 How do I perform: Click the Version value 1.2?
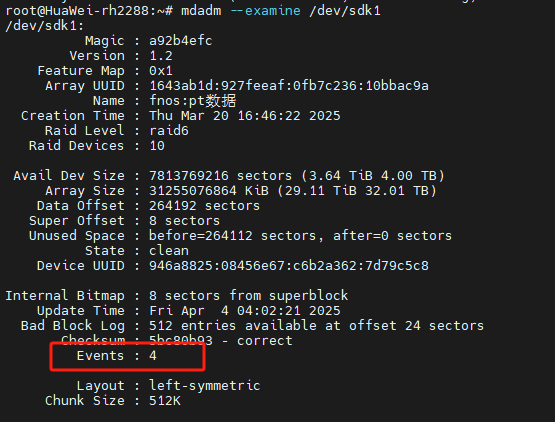click(161, 56)
